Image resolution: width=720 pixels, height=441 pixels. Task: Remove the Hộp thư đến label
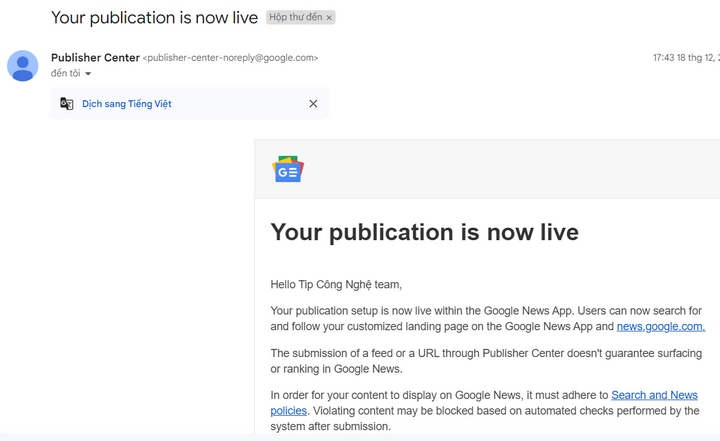329,18
